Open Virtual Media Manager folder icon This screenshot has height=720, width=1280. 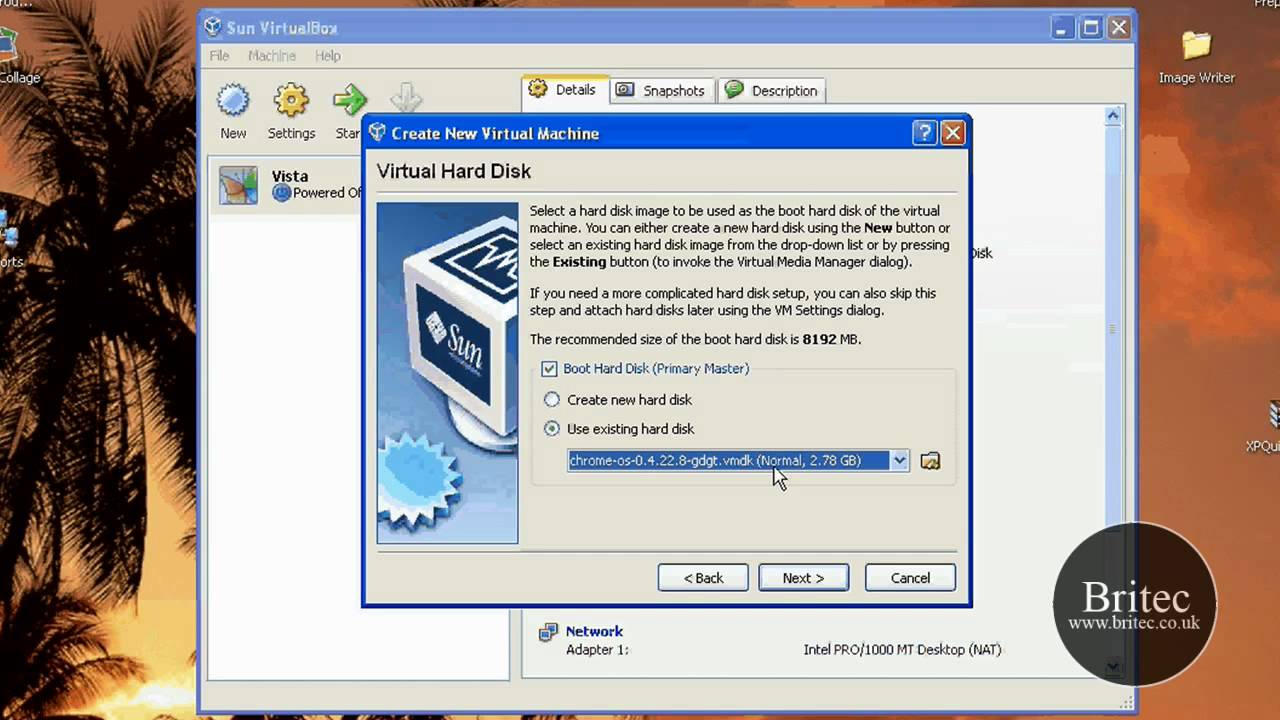click(930, 461)
